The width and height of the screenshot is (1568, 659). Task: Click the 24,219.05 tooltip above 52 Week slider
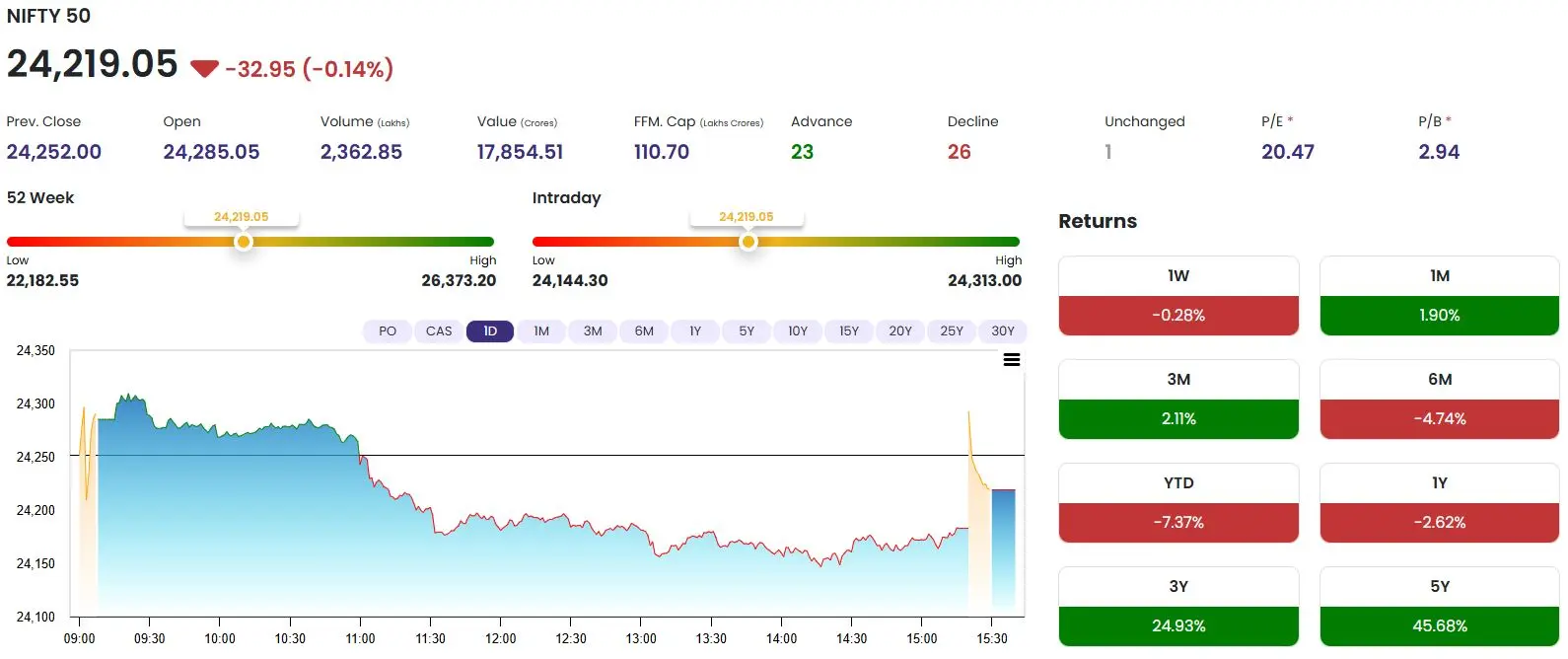pos(242,217)
